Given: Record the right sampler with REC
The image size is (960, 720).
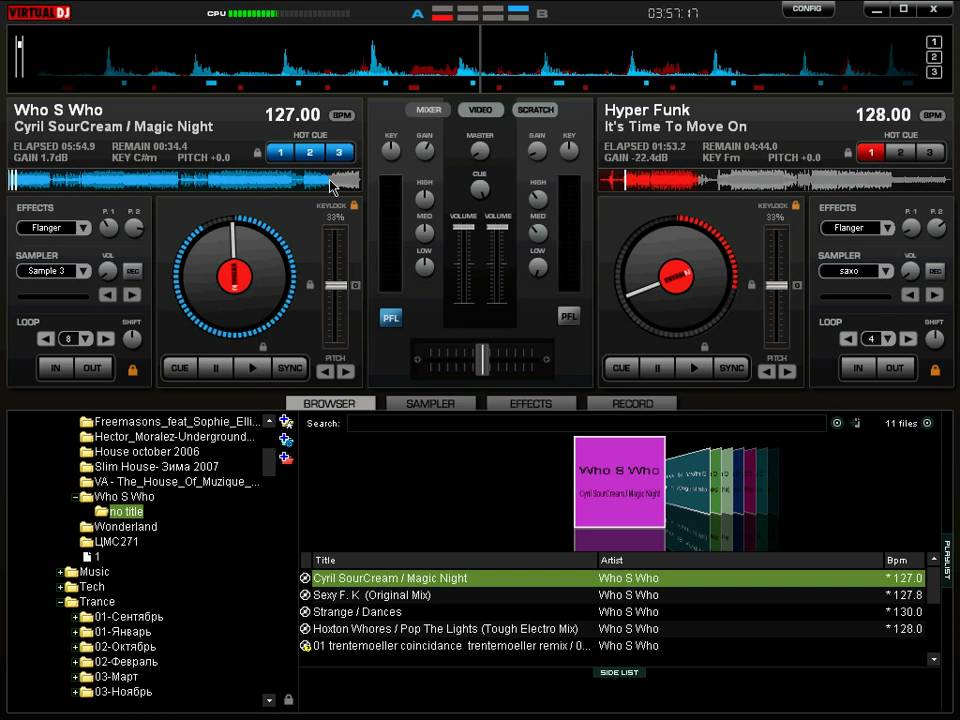Looking at the screenshot, I should coord(935,271).
